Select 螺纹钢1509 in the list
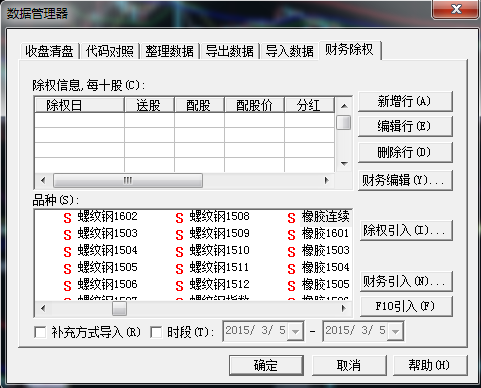The width and height of the screenshot is (481, 388). [x=219, y=233]
